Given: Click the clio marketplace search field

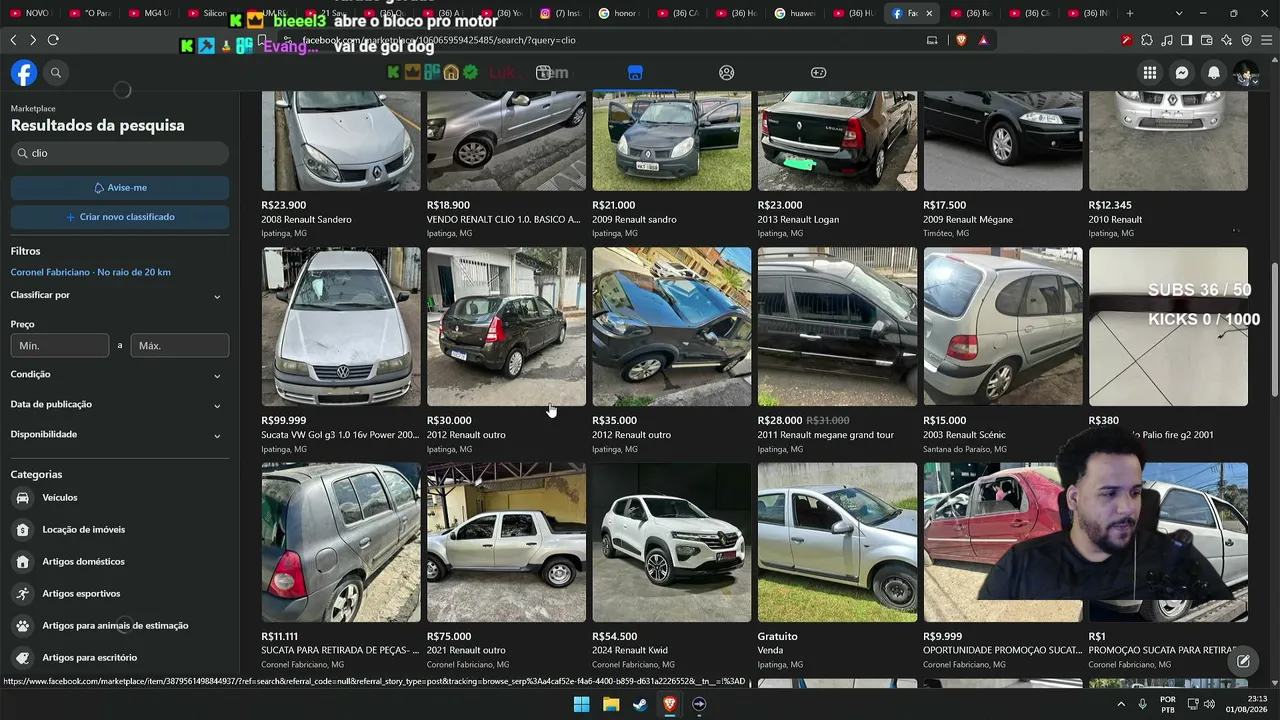Looking at the screenshot, I should click(x=120, y=153).
